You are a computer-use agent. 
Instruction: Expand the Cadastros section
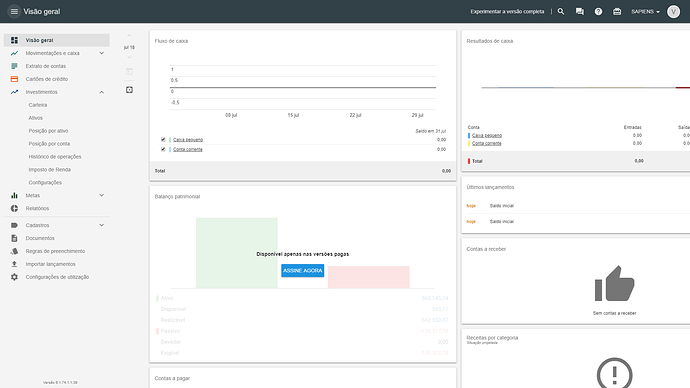[102, 225]
